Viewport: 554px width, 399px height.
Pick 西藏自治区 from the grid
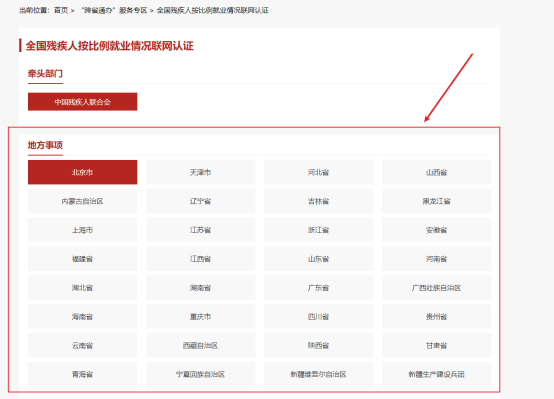200,345
